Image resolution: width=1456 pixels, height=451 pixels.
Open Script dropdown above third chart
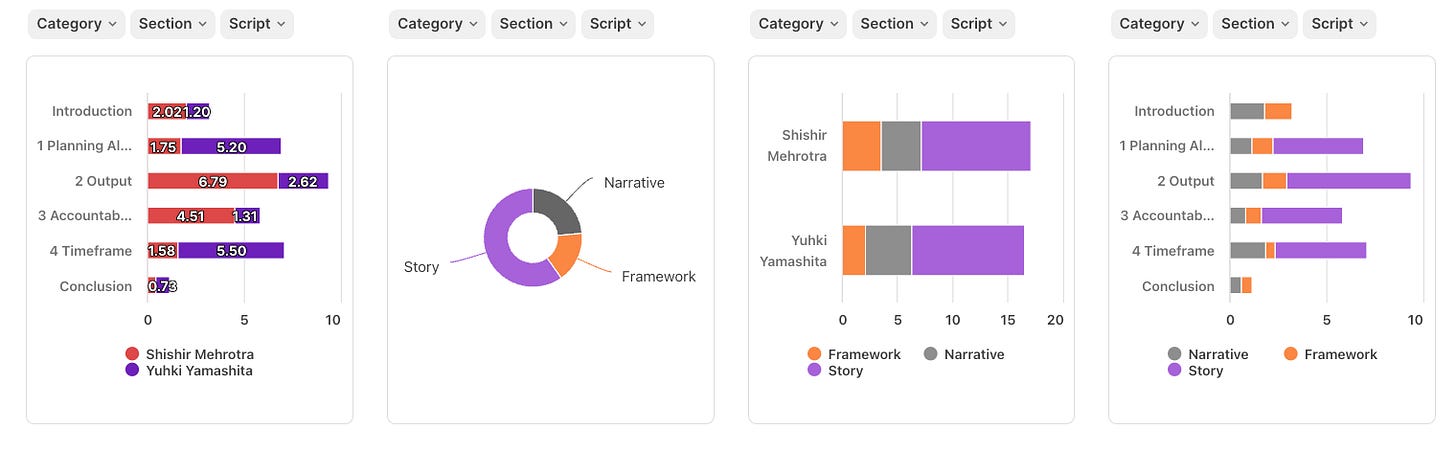click(978, 24)
